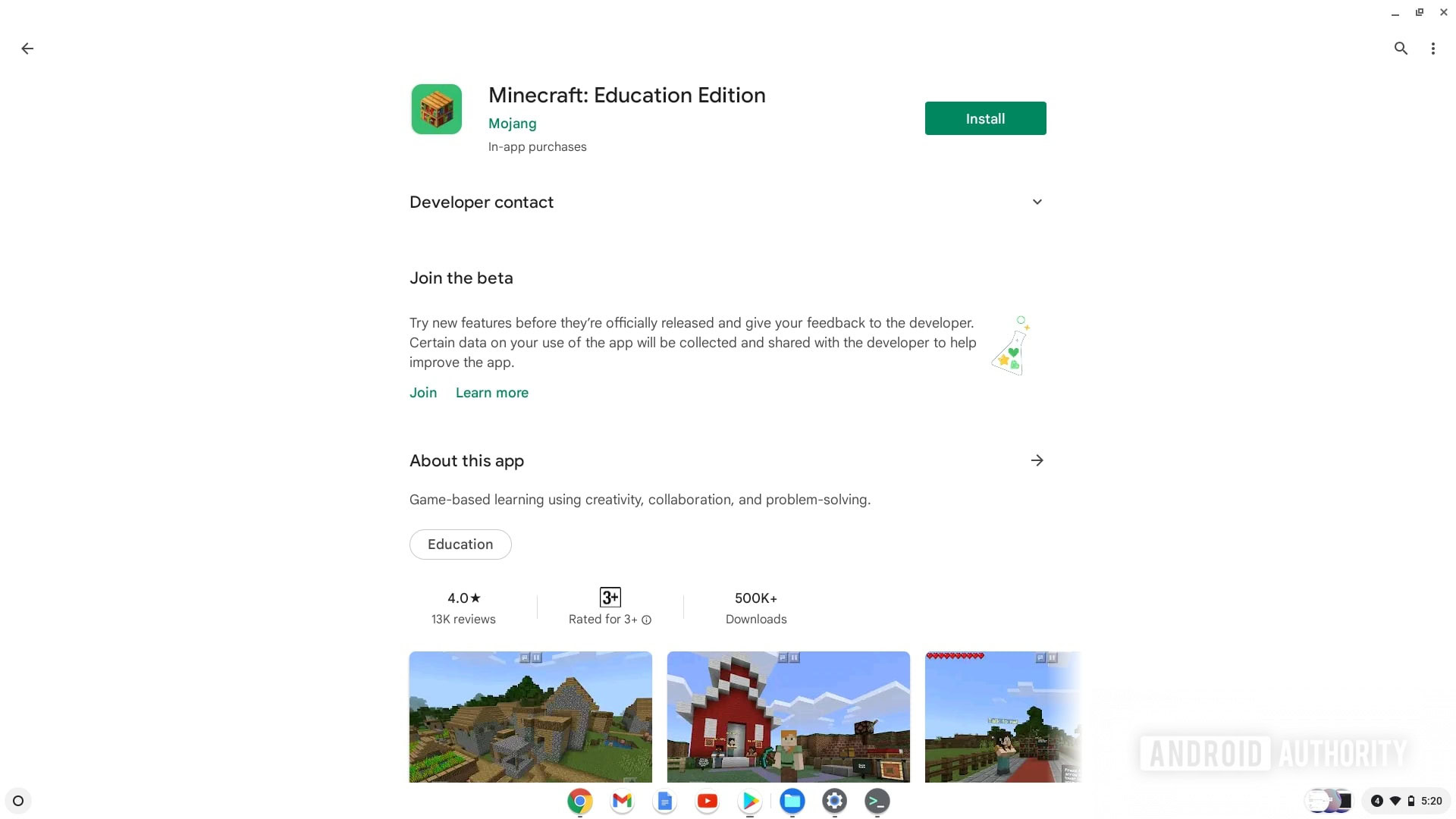
Task: Open Google Drive Files app
Action: [x=793, y=800]
